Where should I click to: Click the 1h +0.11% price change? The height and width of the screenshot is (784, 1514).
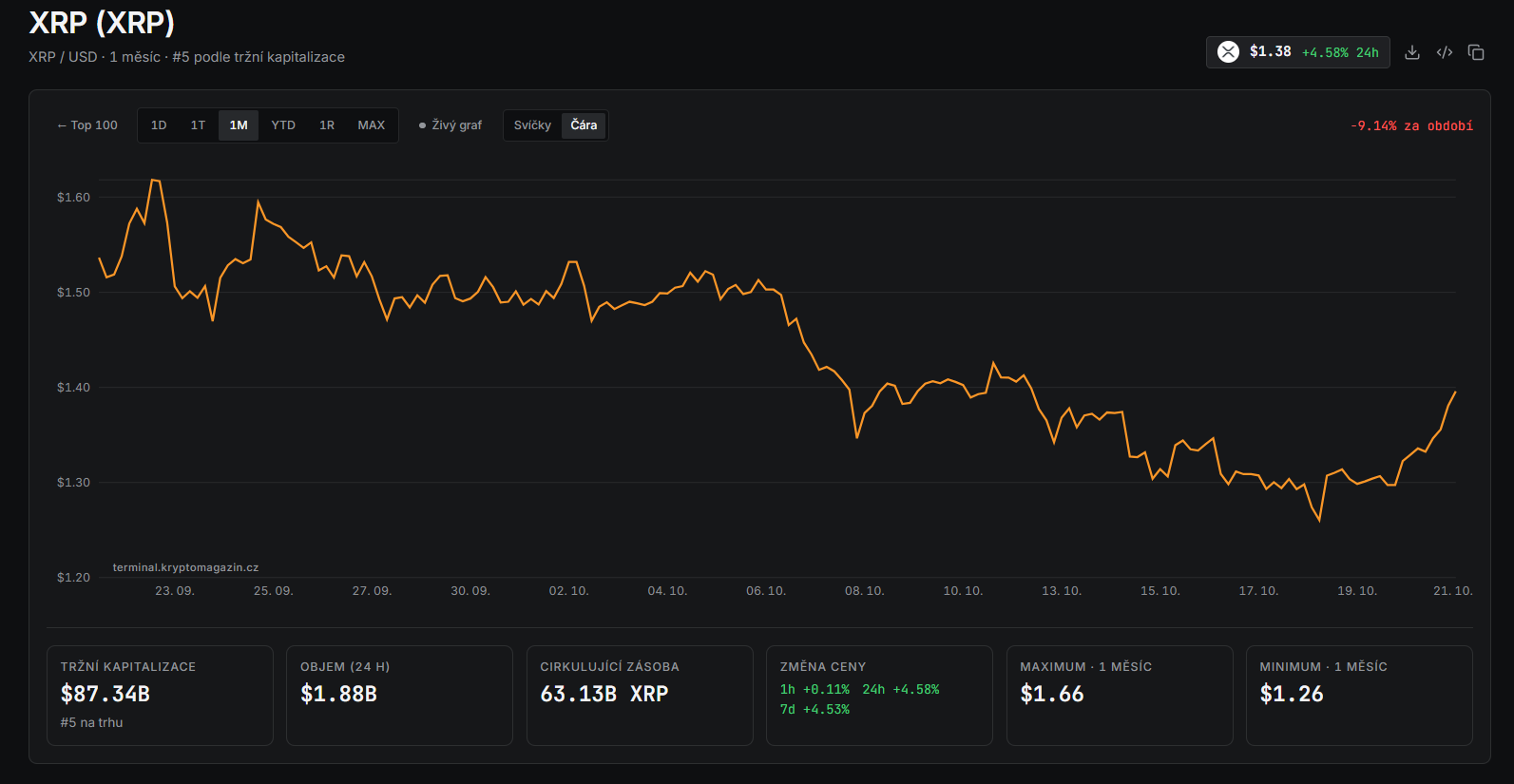[x=815, y=689]
